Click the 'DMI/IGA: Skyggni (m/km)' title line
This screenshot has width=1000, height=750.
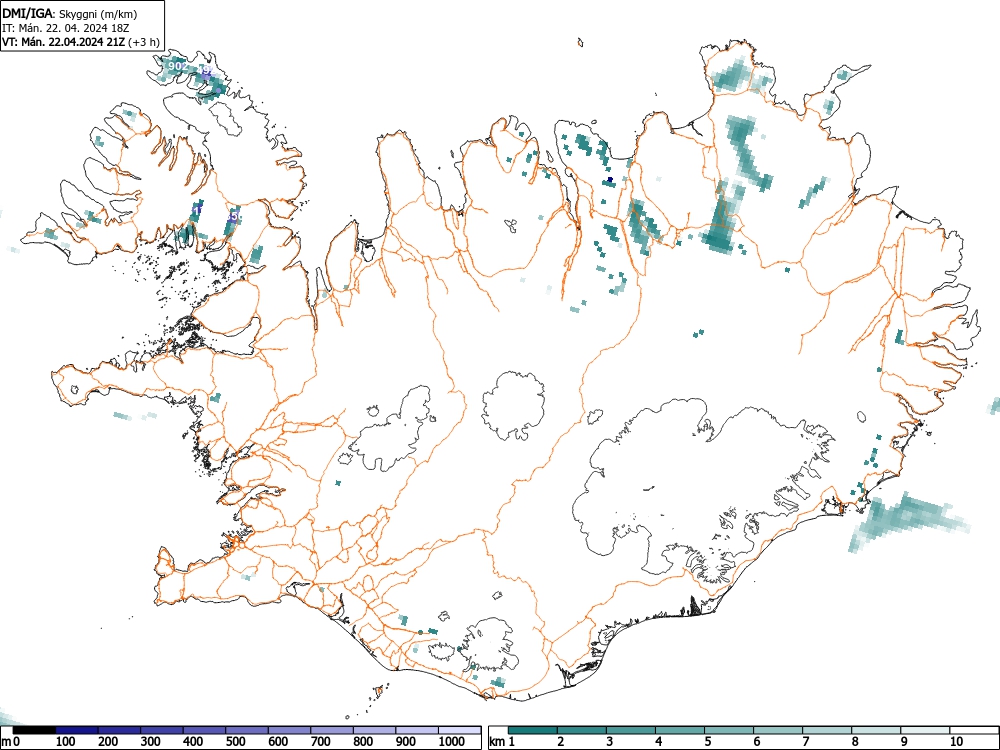[x=70, y=13]
